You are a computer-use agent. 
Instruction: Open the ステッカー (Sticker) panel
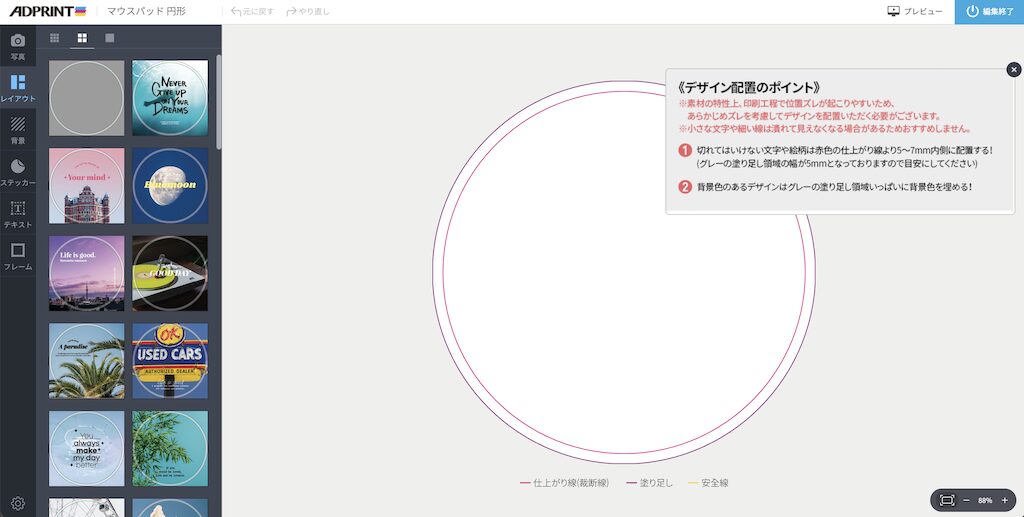(x=18, y=172)
